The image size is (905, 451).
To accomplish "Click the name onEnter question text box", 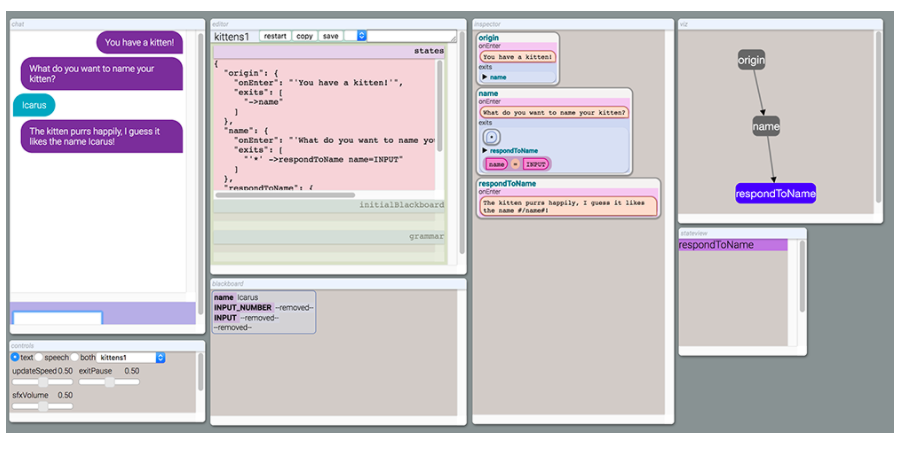I will [554, 112].
